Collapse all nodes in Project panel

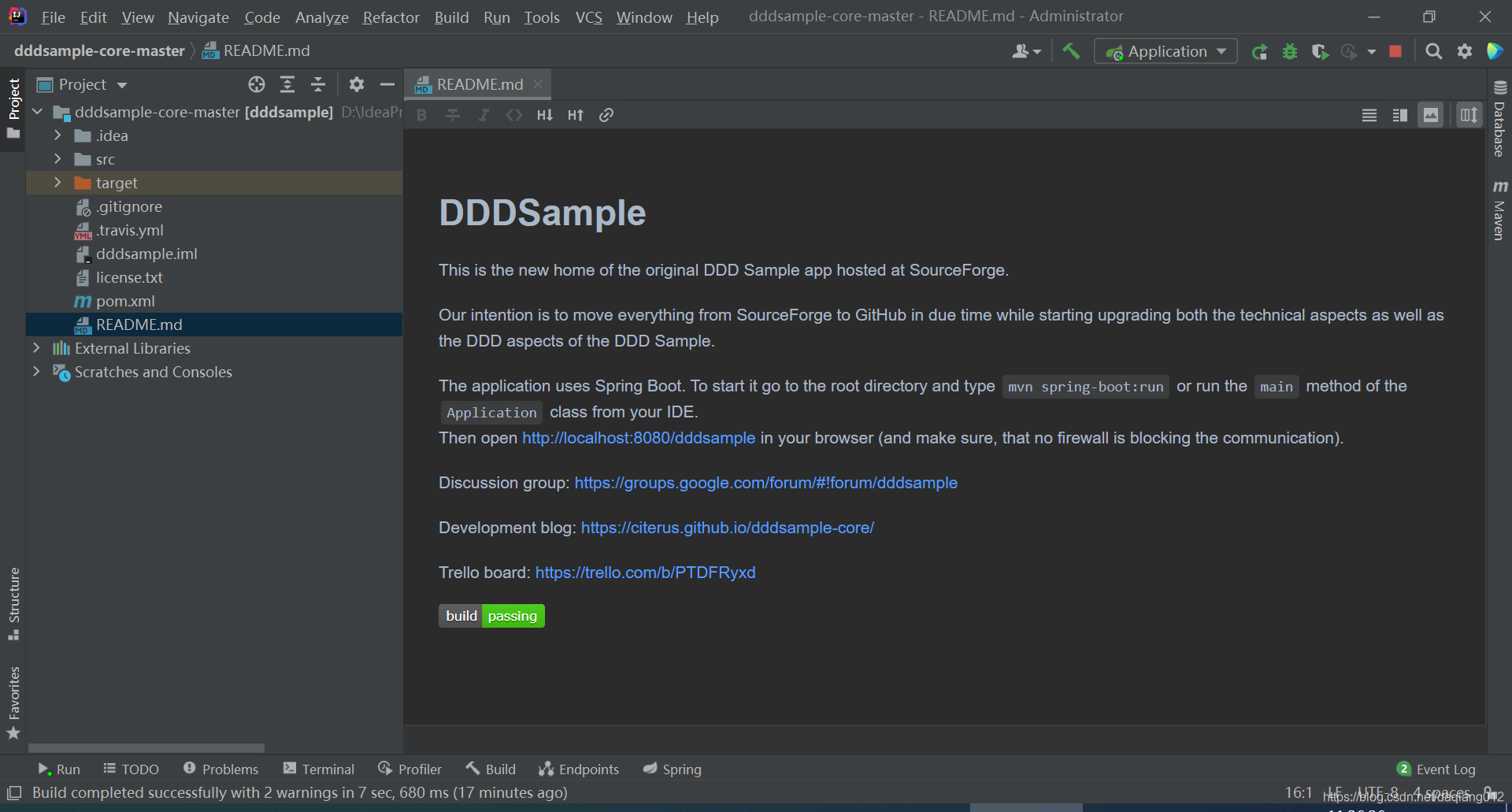click(x=318, y=84)
